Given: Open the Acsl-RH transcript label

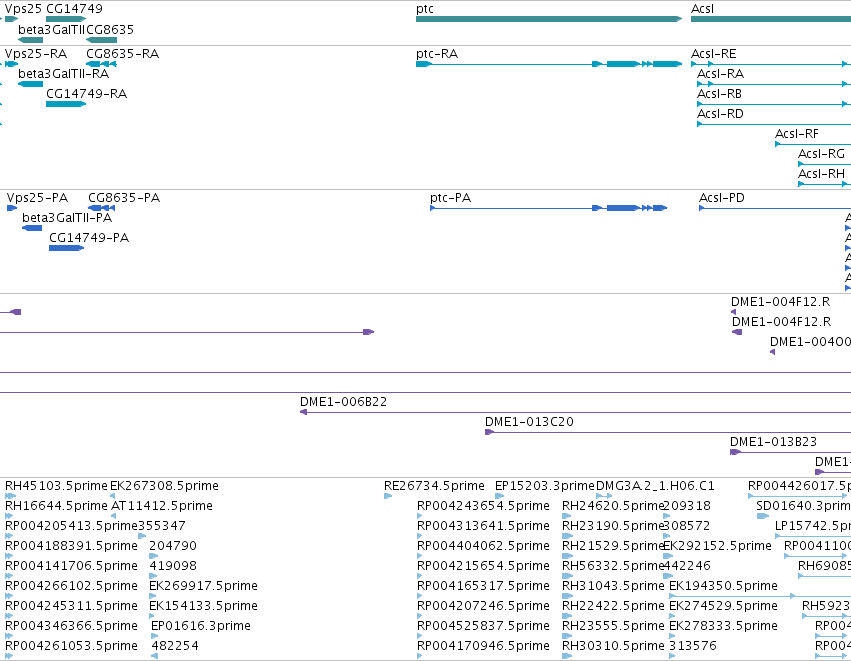Looking at the screenshot, I should coord(821,174).
